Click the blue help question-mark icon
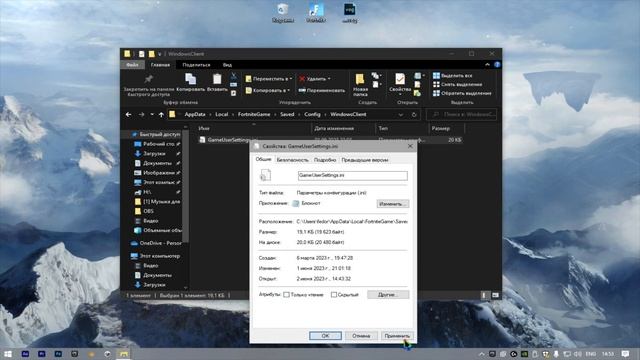 click(x=497, y=64)
